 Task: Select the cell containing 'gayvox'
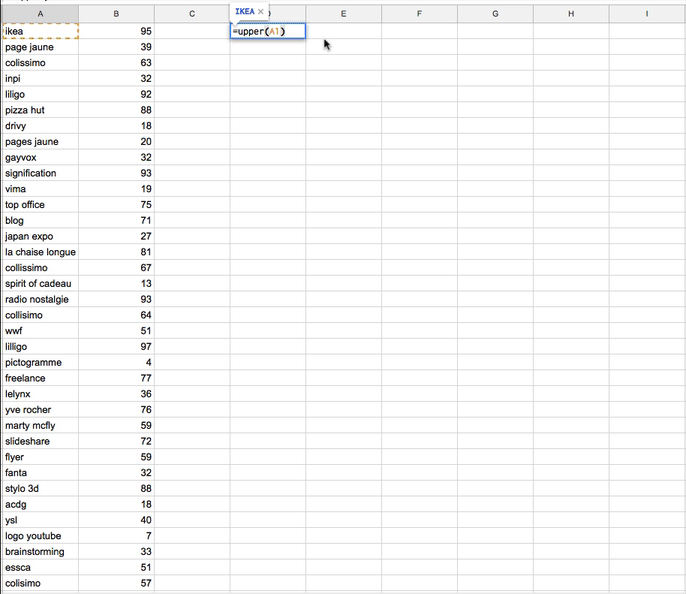click(x=40, y=157)
